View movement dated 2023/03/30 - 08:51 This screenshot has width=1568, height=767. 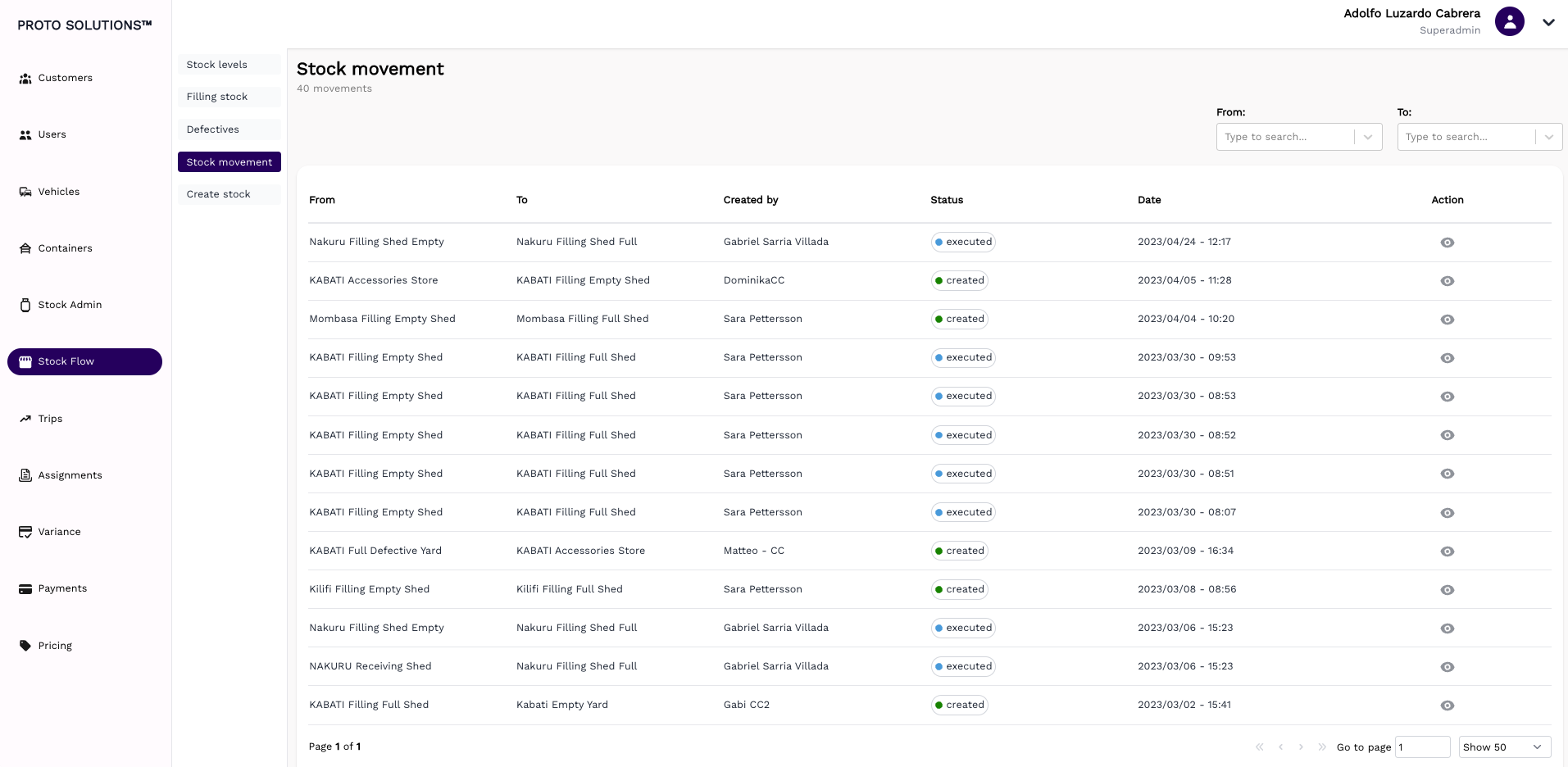1448,474
